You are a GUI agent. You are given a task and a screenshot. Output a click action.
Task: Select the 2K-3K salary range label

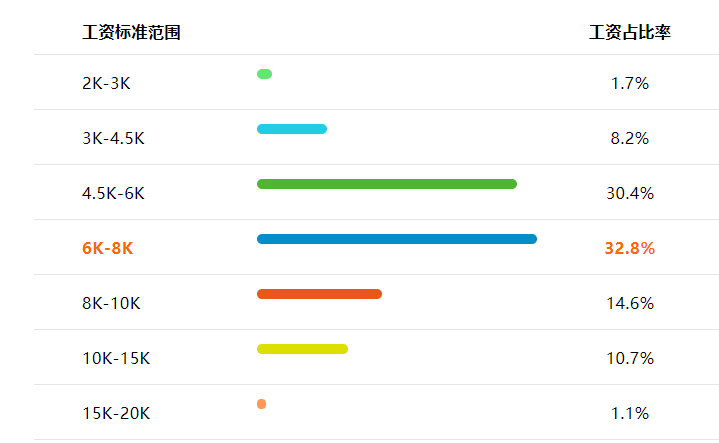pyautogui.click(x=106, y=83)
